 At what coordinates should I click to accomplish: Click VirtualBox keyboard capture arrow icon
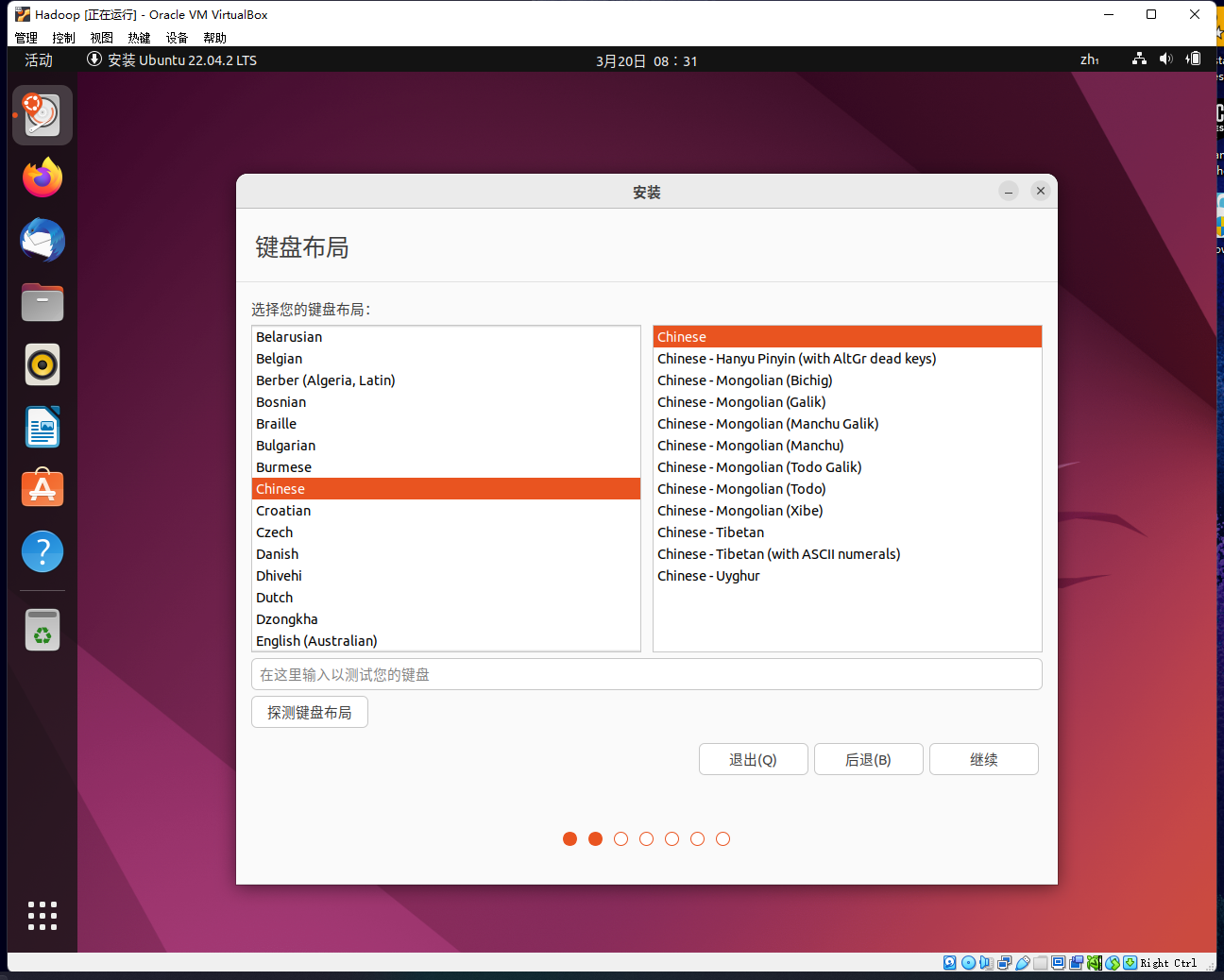point(1130,963)
